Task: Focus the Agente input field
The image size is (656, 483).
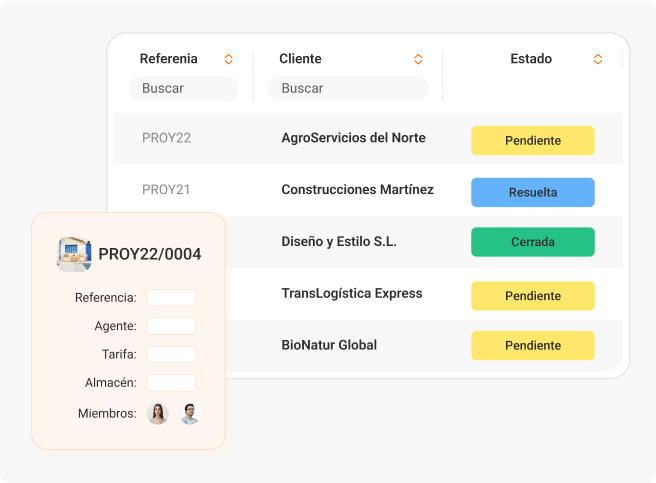Action: point(171,326)
